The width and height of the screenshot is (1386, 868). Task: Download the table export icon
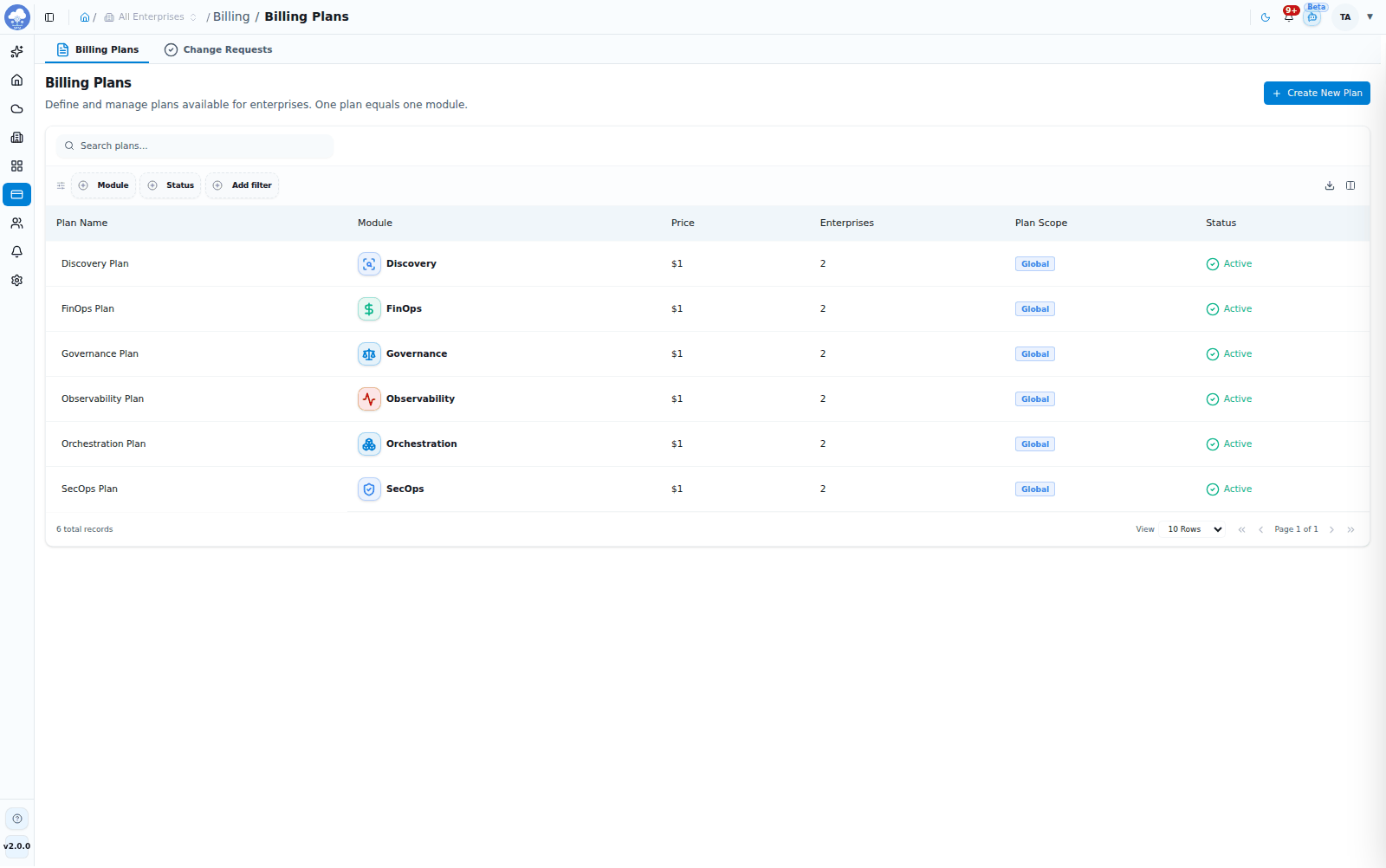[x=1330, y=185]
